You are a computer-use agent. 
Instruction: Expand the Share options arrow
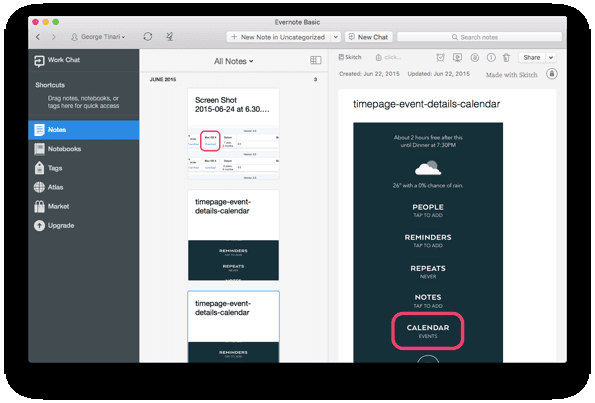click(x=551, y=58)
